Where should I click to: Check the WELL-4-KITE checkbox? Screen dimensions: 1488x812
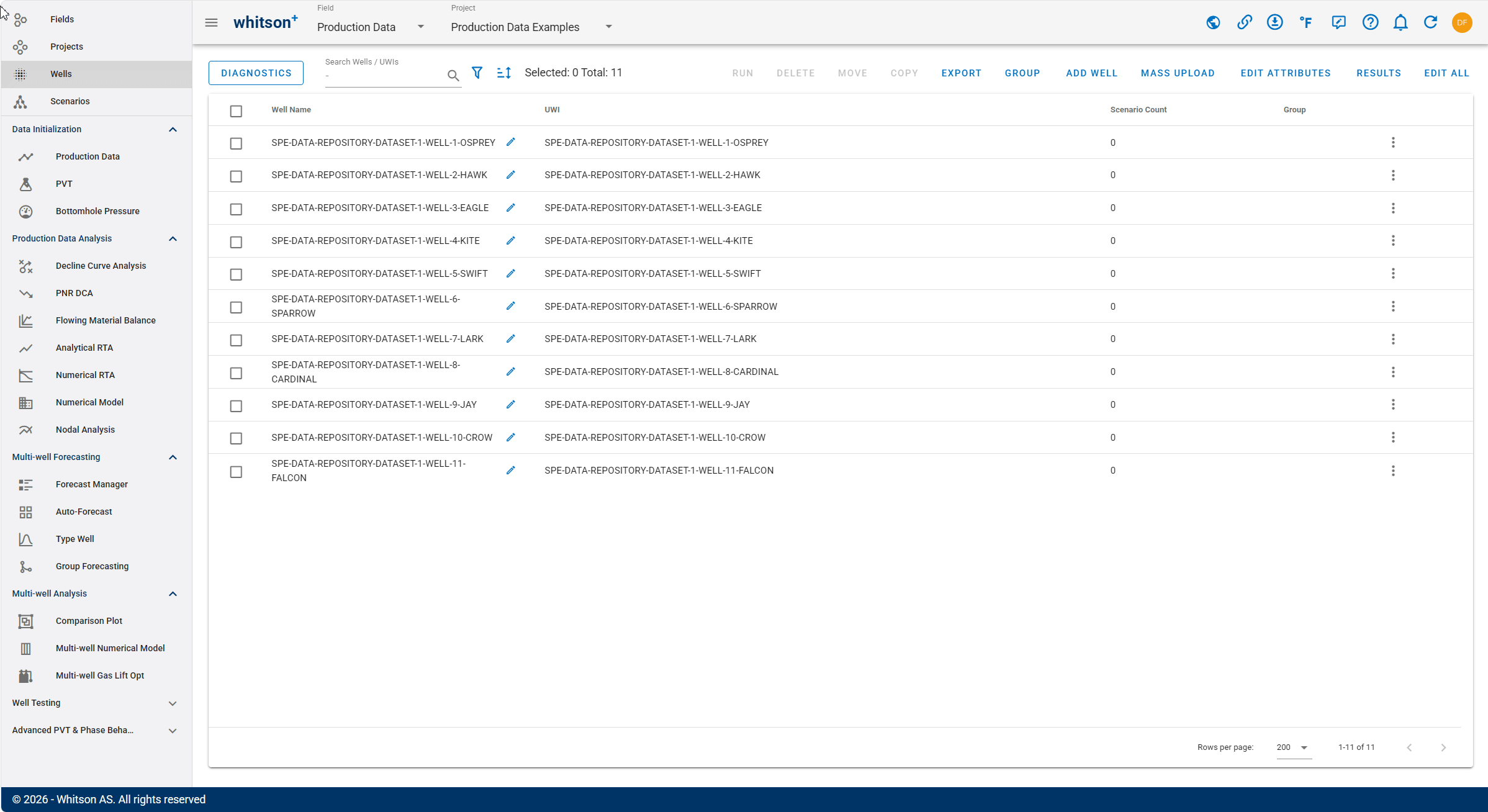pos(236,242)
